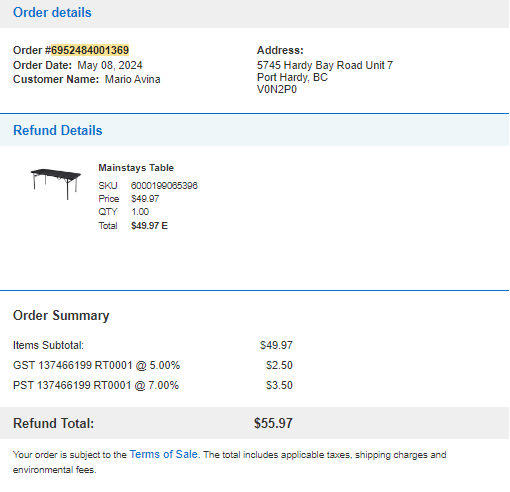The width and height of the screenshot is (510, 492).
Task: Click the item total $49.97 E
Action: click(149, 226)
